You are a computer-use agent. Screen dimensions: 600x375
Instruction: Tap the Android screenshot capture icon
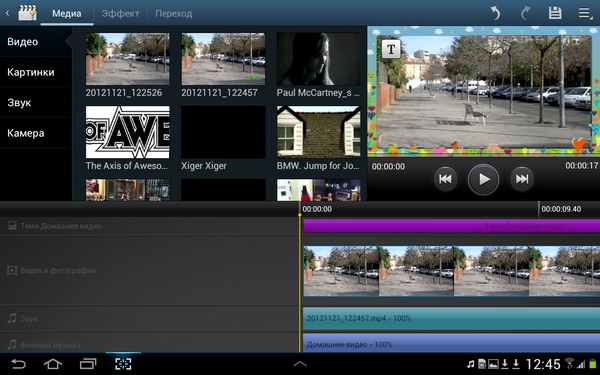coord(123,364)
